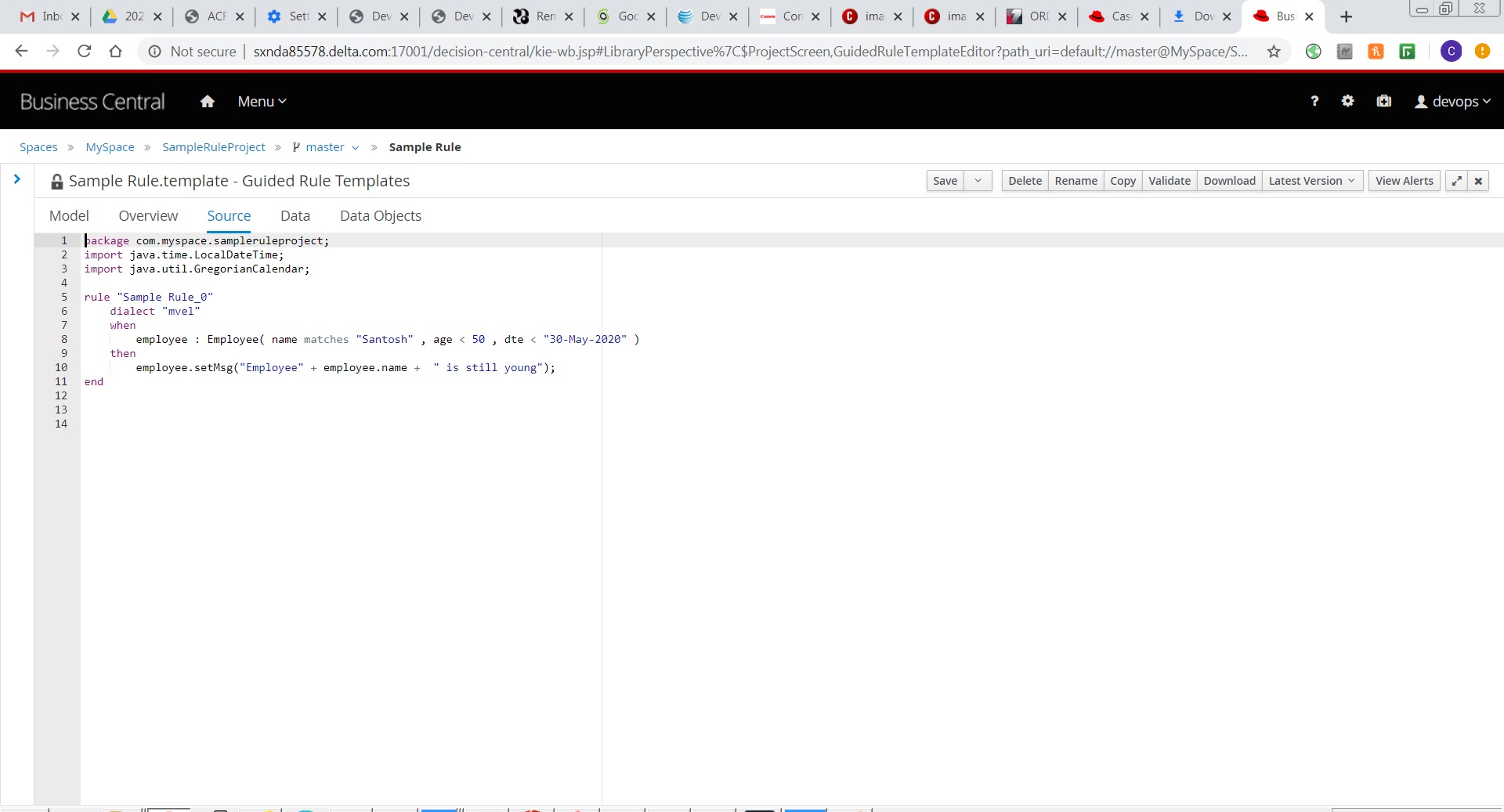Go to the Spaces breadcrumb link

pos(38,147)
